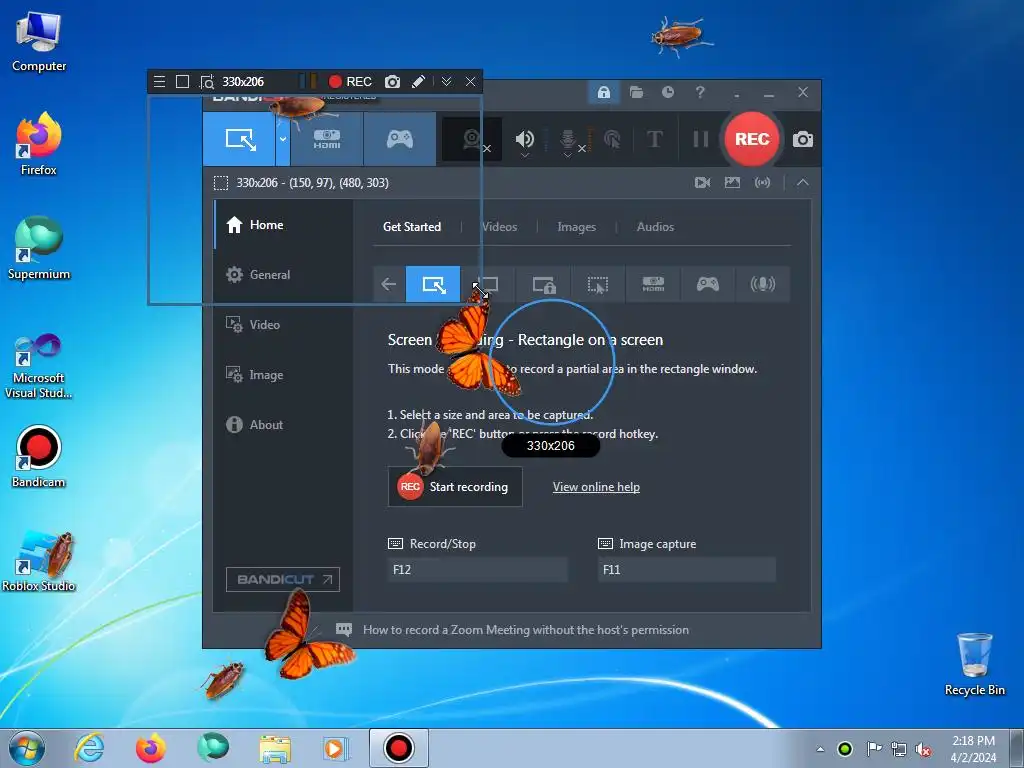
Task: Open Image settings in sidebar
Action: click(284, 375)
